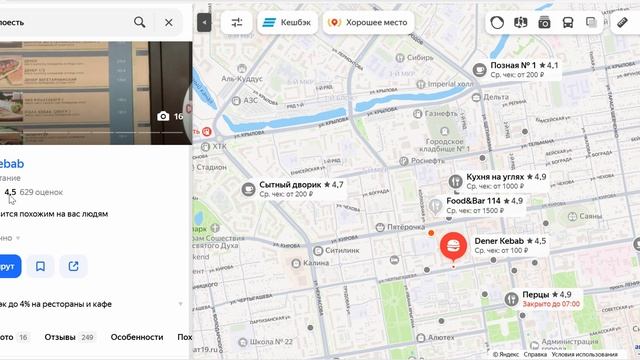The height and width of the screenshot is (360, 640).
Task: Toggle the Хорошее место filter chip
Action: (369, 22)
